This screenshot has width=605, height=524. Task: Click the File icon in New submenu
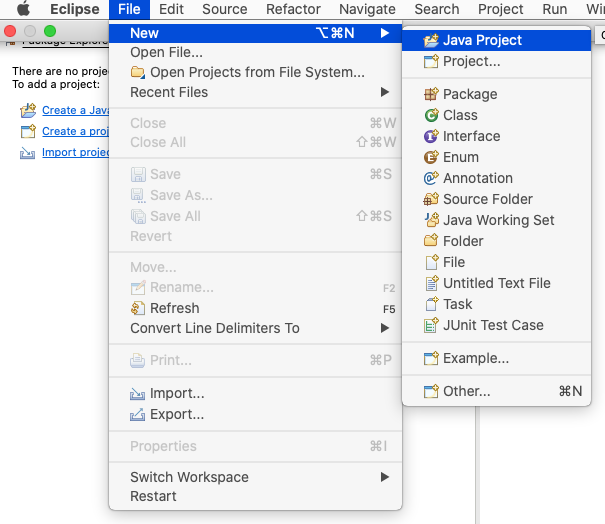point(431,262)
